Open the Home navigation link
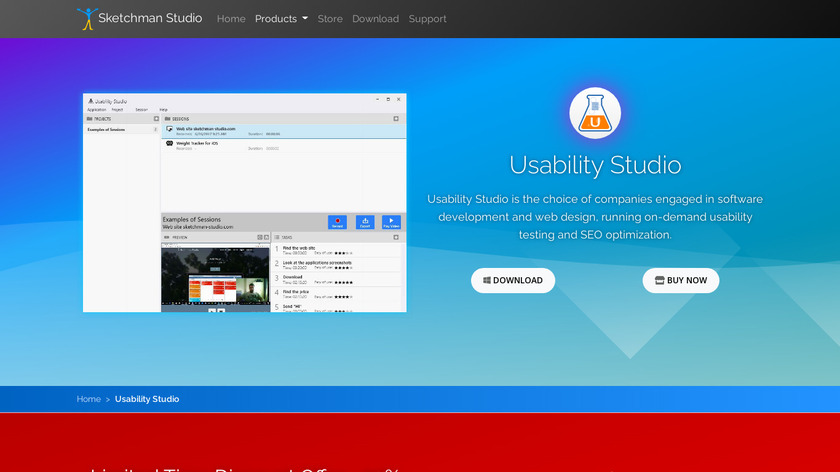840x472 pixels. click(x=231, y=19)
